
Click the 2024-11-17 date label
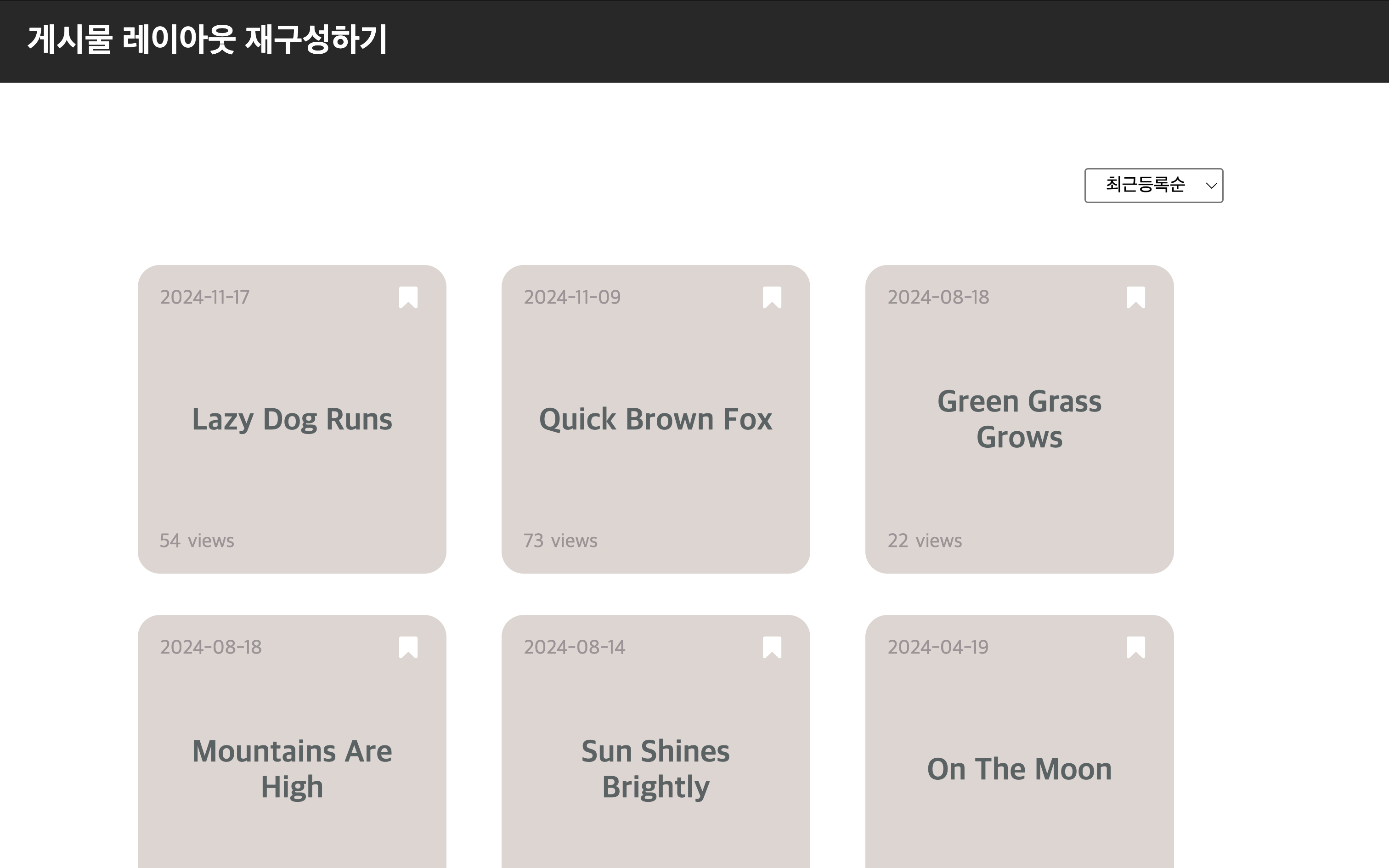pos(205,298)
